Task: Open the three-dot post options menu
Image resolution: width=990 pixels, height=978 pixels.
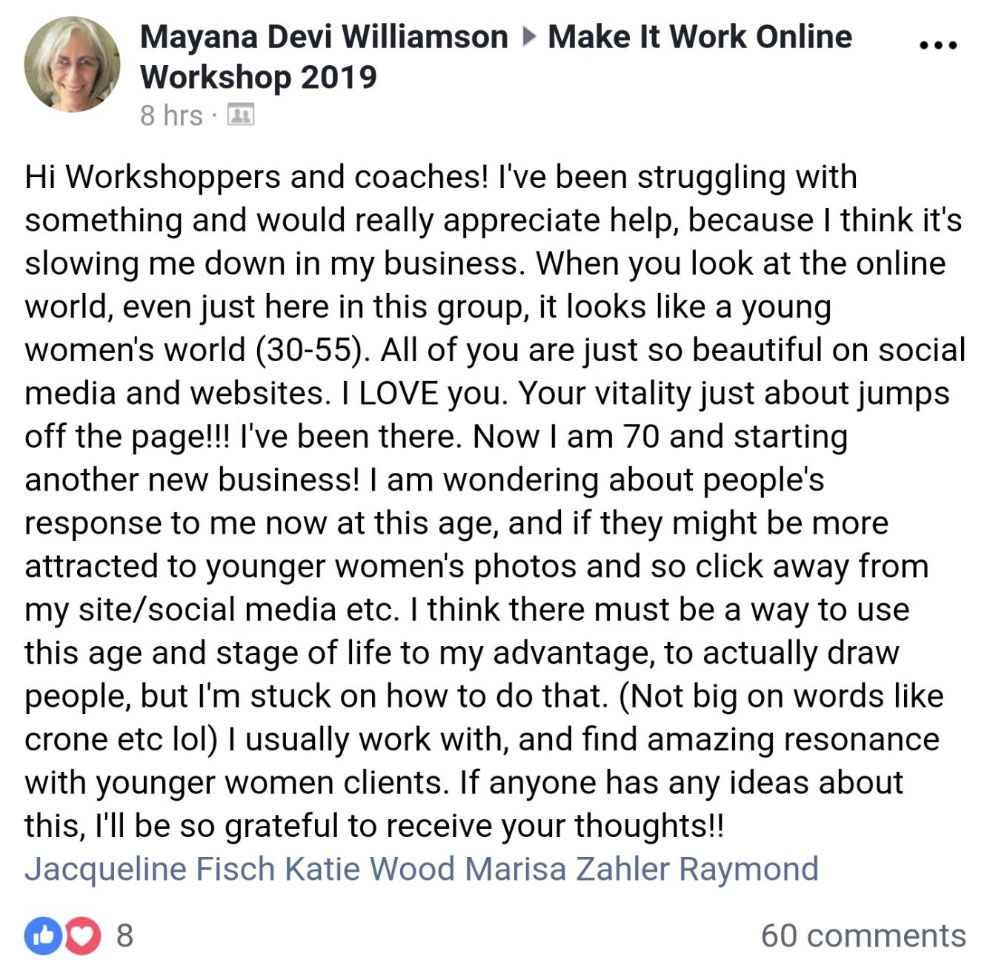Action: (x=937, y=45)
